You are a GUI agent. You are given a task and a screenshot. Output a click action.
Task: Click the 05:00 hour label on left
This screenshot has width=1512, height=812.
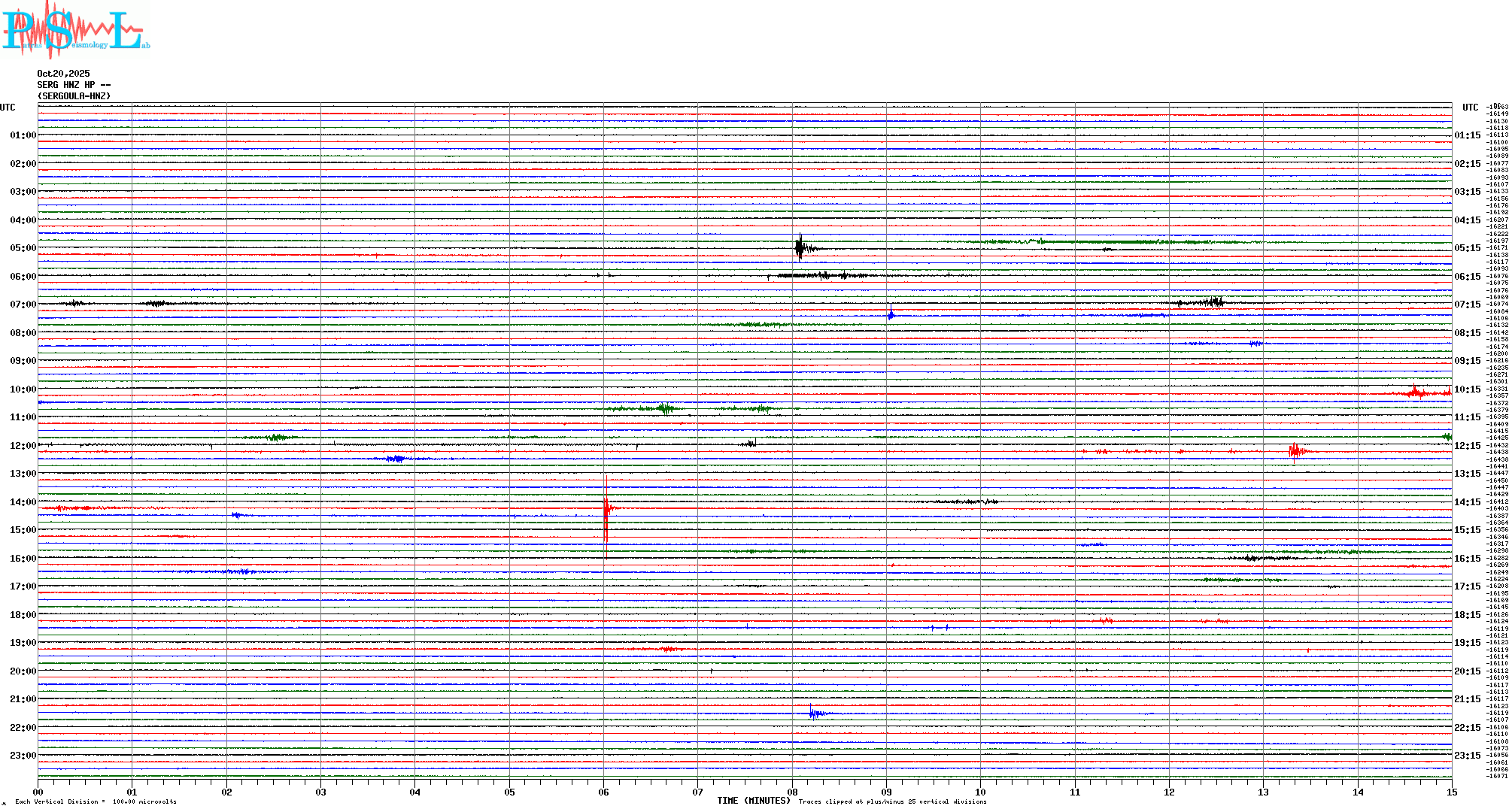coord(23,248)
